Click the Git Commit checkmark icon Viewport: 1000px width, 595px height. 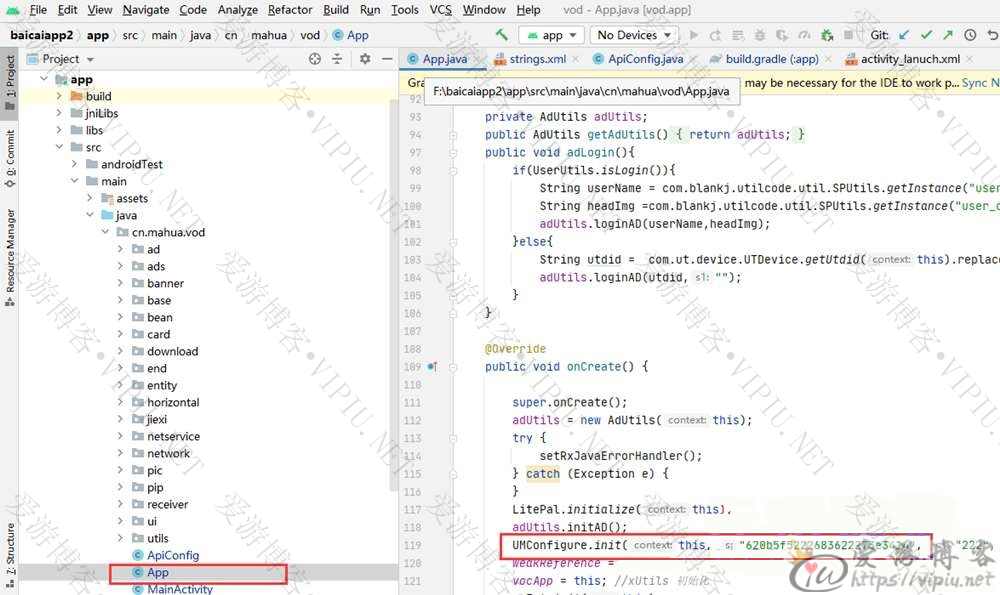pos(926,35)
